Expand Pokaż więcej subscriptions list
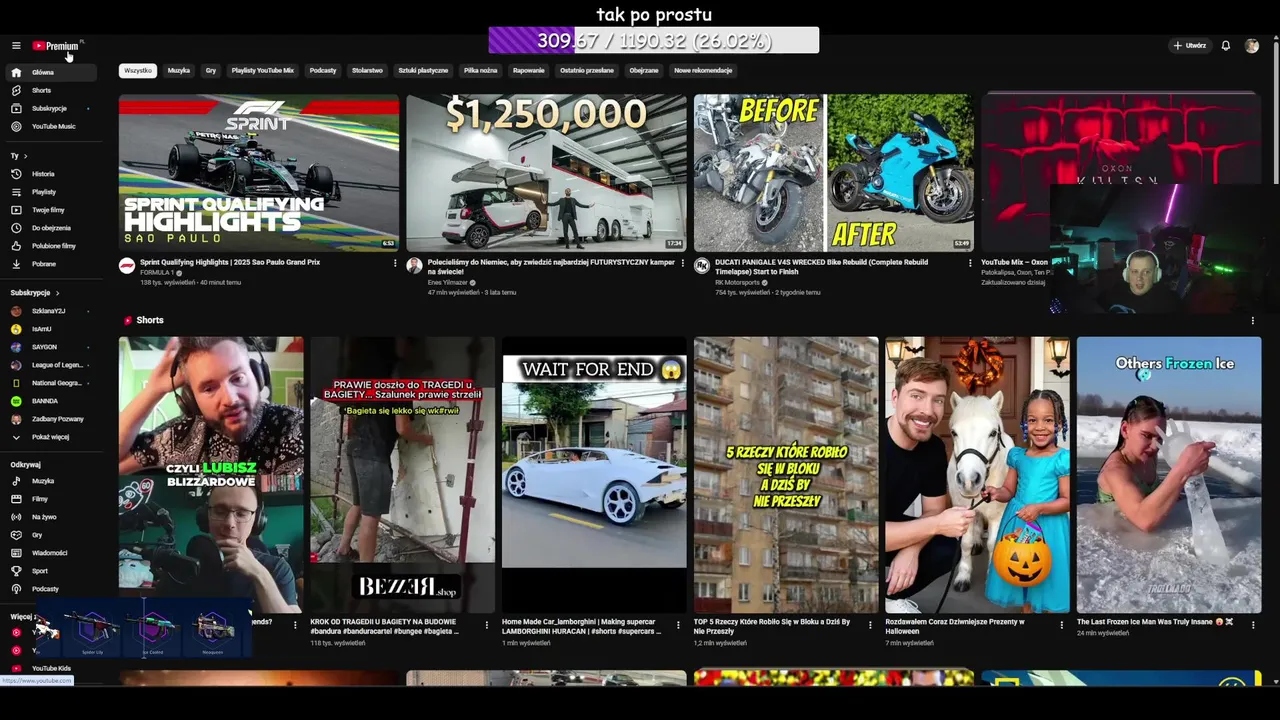The height and width of the screenshot is (720, 1280). [x=50, y=437]
